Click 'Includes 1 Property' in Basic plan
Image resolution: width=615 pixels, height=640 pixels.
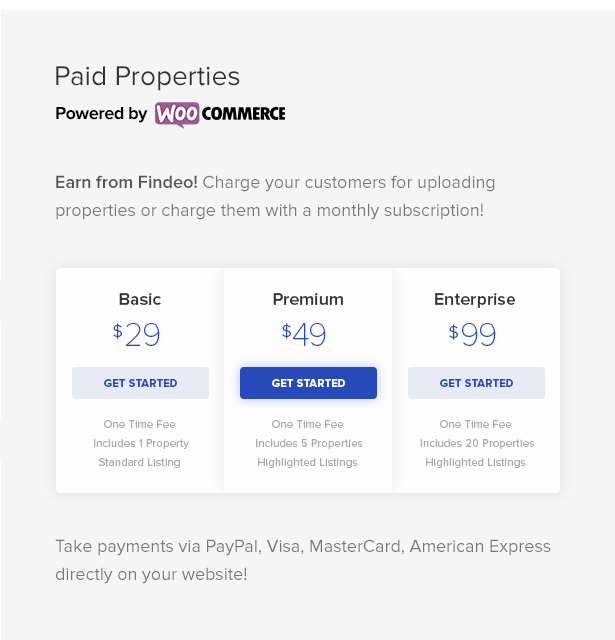pyautogui.click(x=141, y=443)
